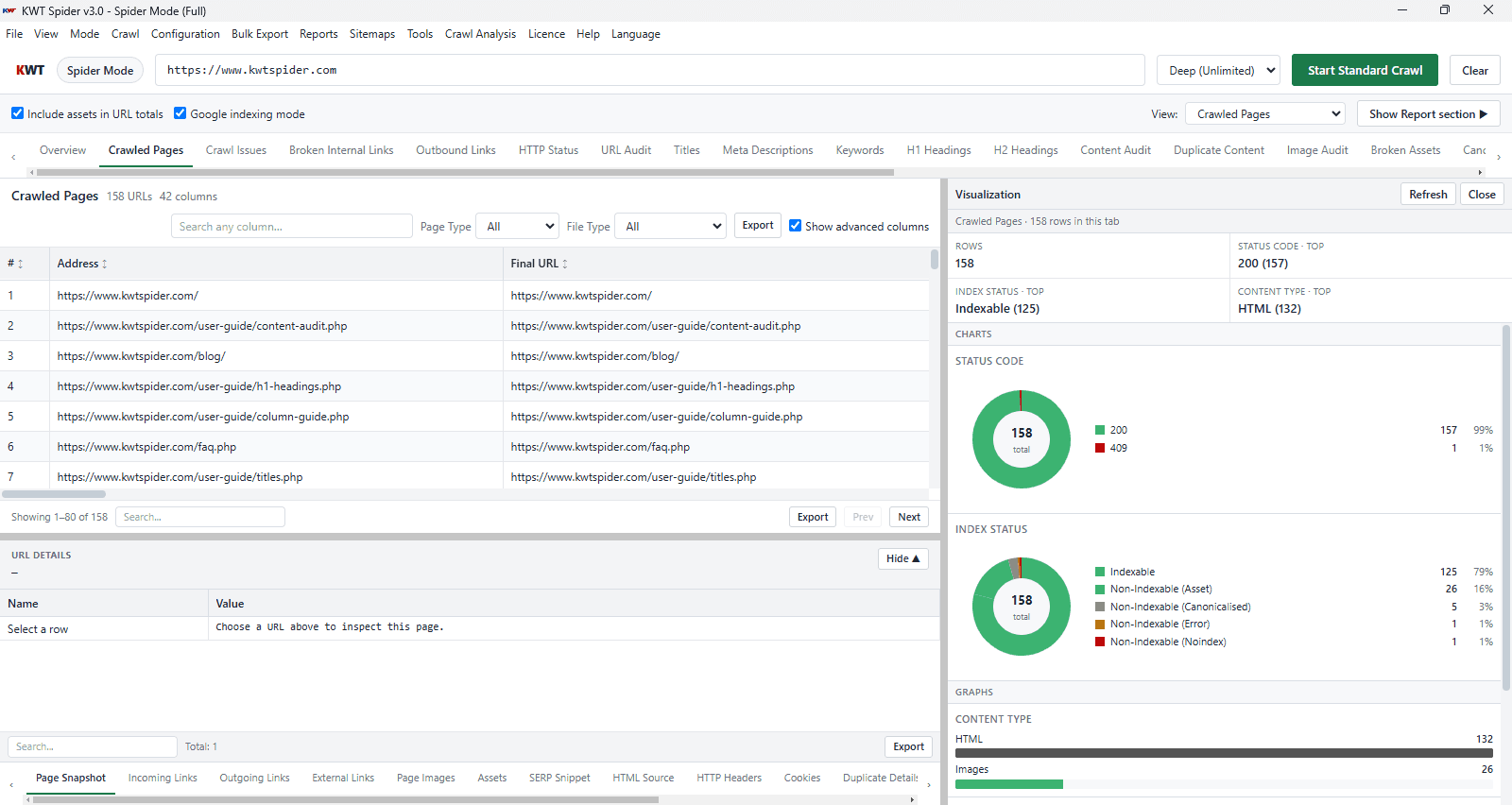Click the URL details Search field

93,746
